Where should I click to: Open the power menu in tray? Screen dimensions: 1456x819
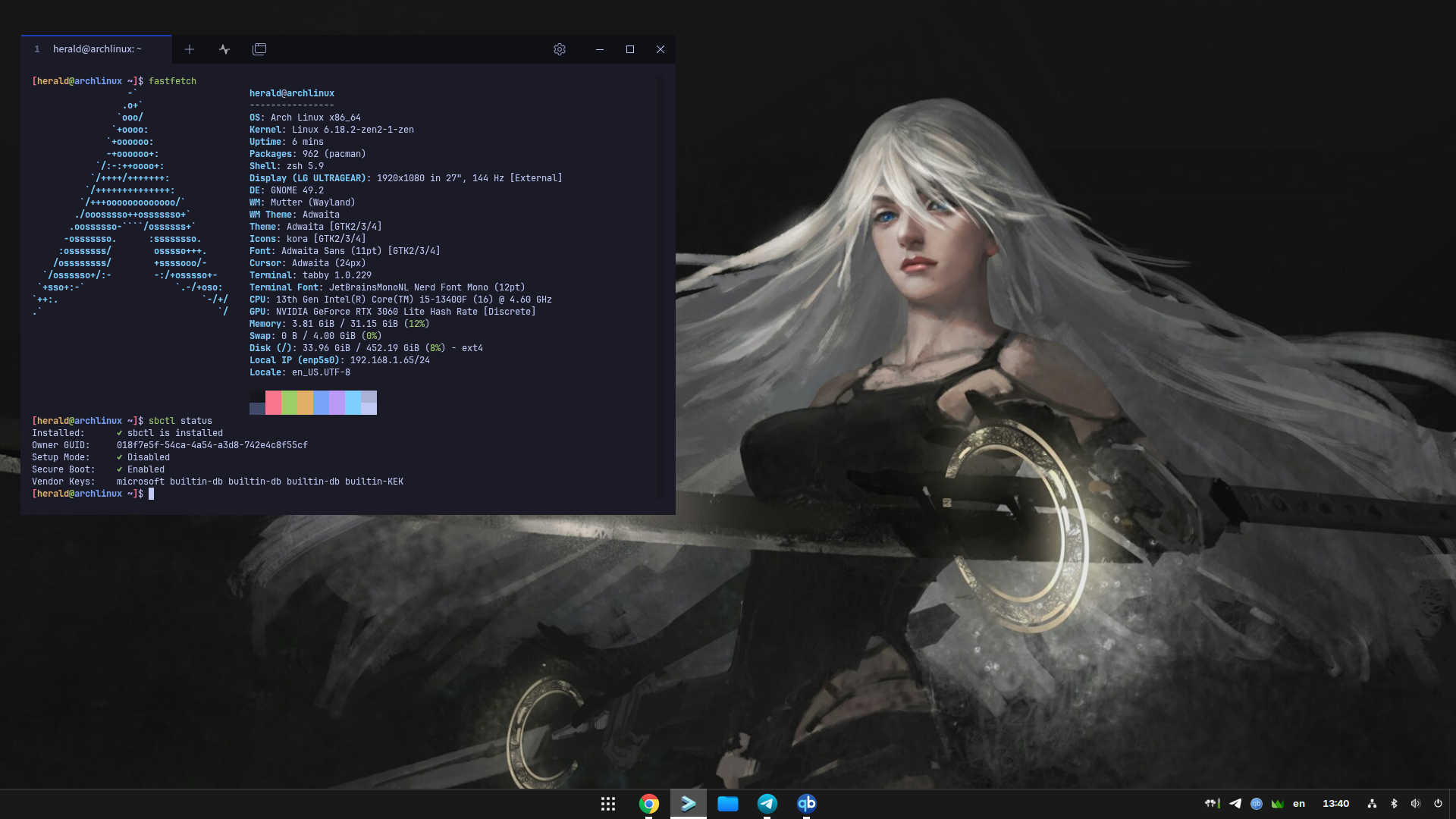pyautogui.click(x=1438, y=804)
